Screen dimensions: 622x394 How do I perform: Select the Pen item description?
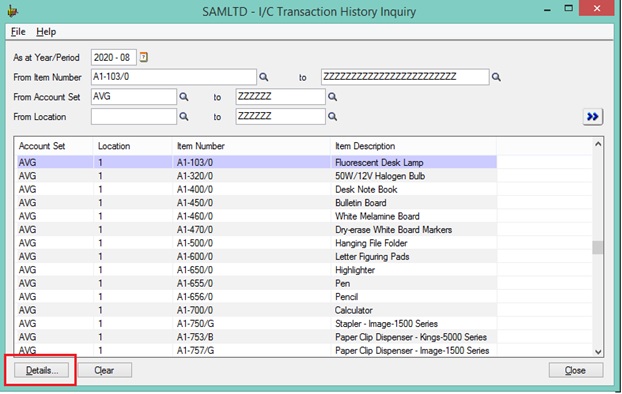(342, 283)
